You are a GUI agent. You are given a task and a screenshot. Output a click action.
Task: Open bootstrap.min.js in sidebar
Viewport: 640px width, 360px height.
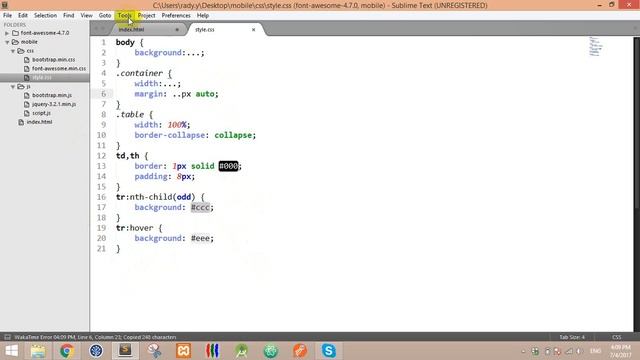click(52, 95)
